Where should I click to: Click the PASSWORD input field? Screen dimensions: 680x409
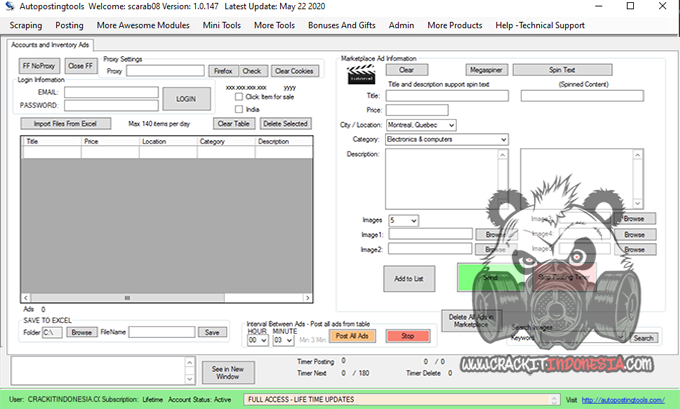tap(111, 105)
